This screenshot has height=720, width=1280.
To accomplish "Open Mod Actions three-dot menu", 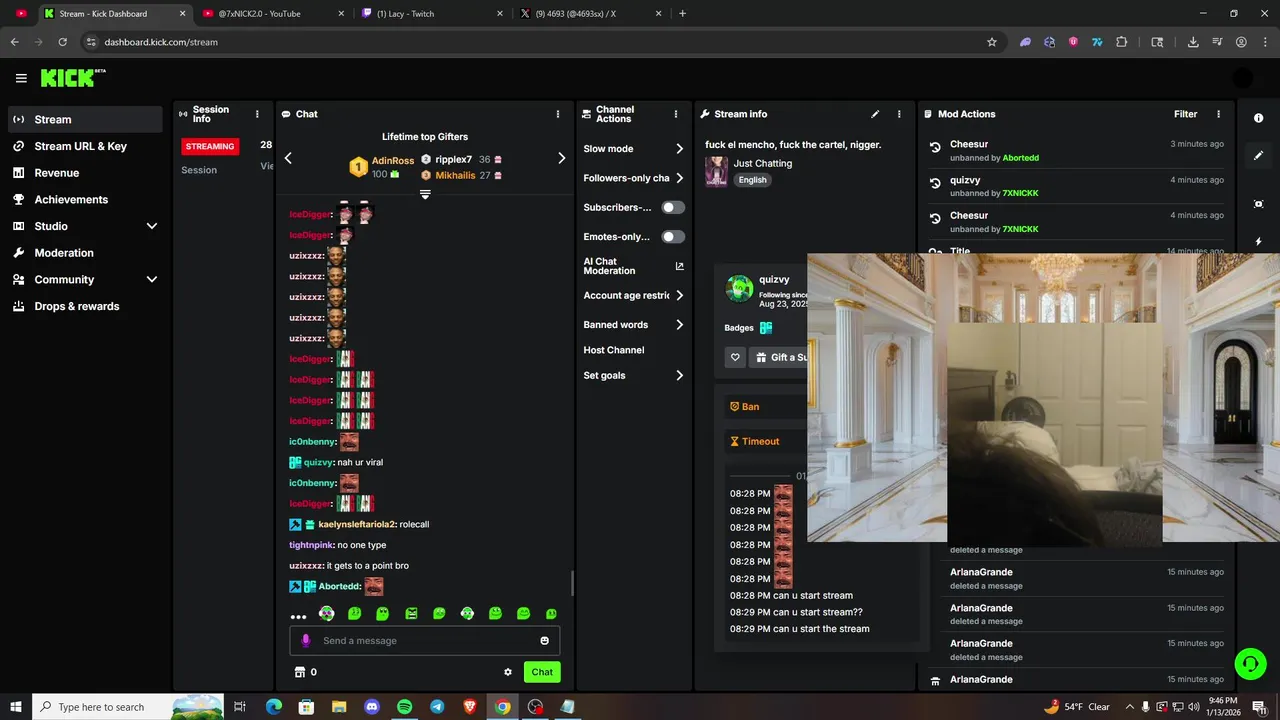I will 1218,114.
